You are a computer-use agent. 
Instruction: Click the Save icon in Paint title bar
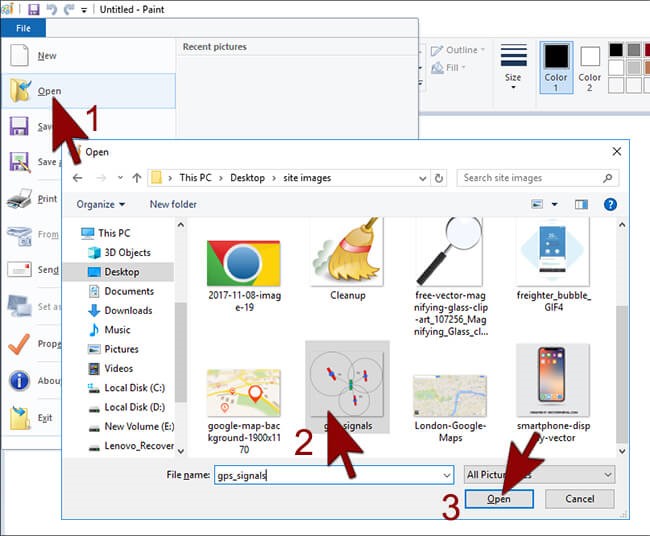(33, 9)
